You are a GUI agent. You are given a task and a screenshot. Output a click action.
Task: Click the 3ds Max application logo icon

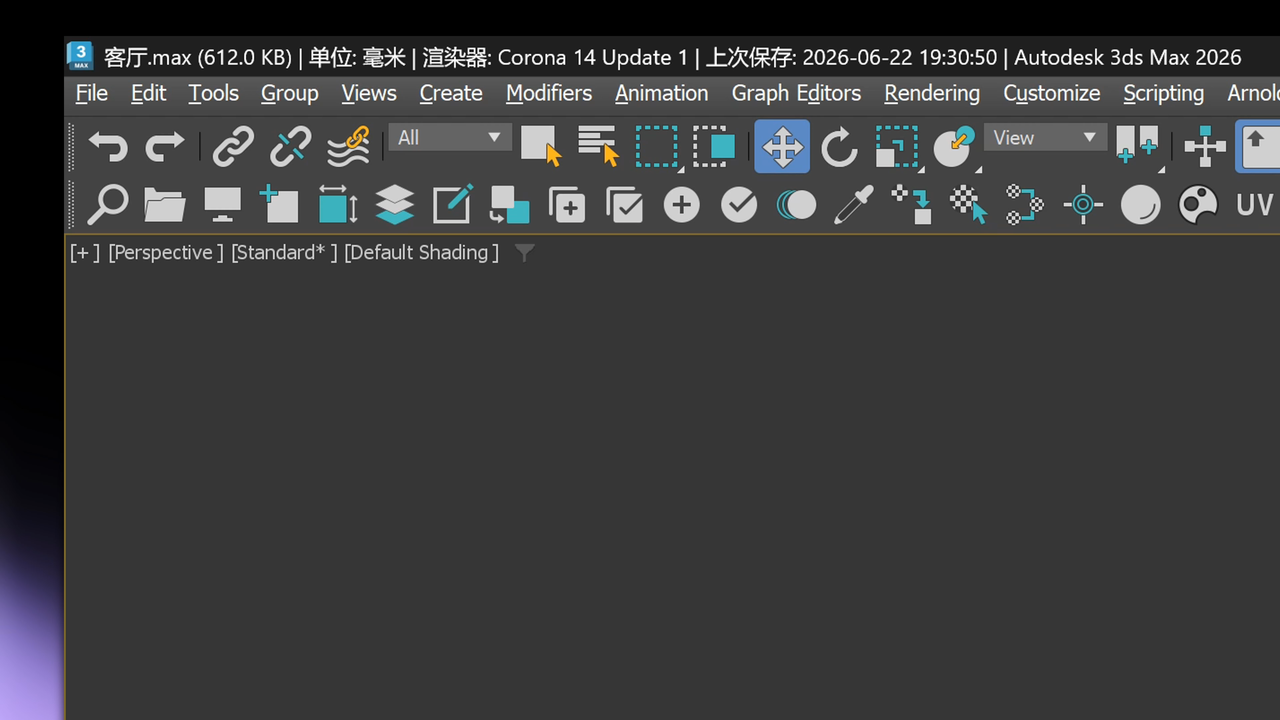click(x=80, y=56)
